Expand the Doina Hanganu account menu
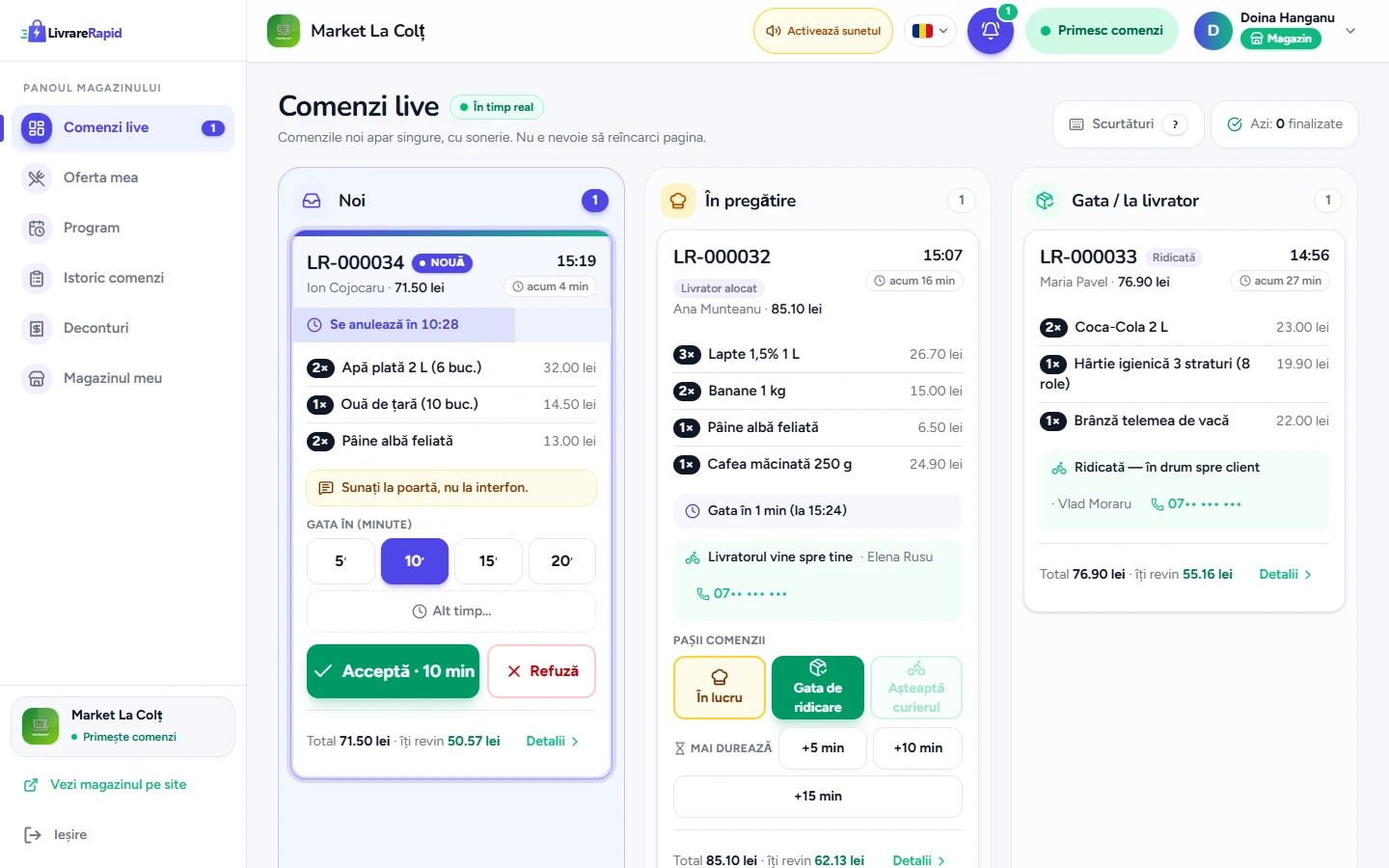1389x868 pixels. tap(1350, 31)
